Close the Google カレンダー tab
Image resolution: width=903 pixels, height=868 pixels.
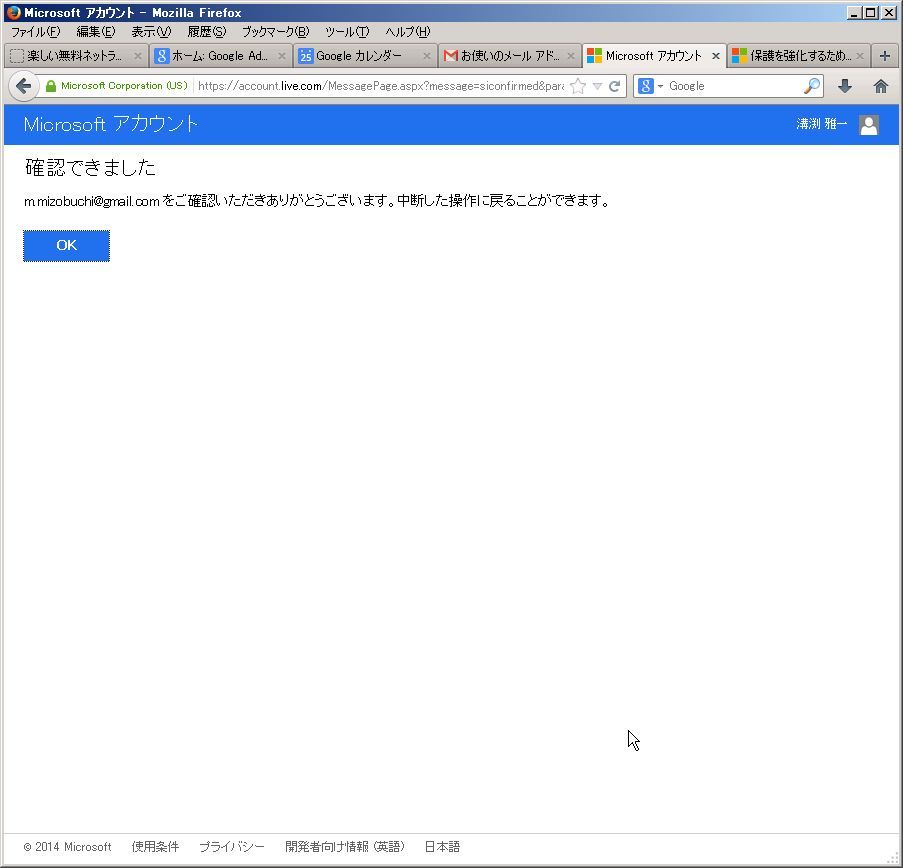point(427,56)
